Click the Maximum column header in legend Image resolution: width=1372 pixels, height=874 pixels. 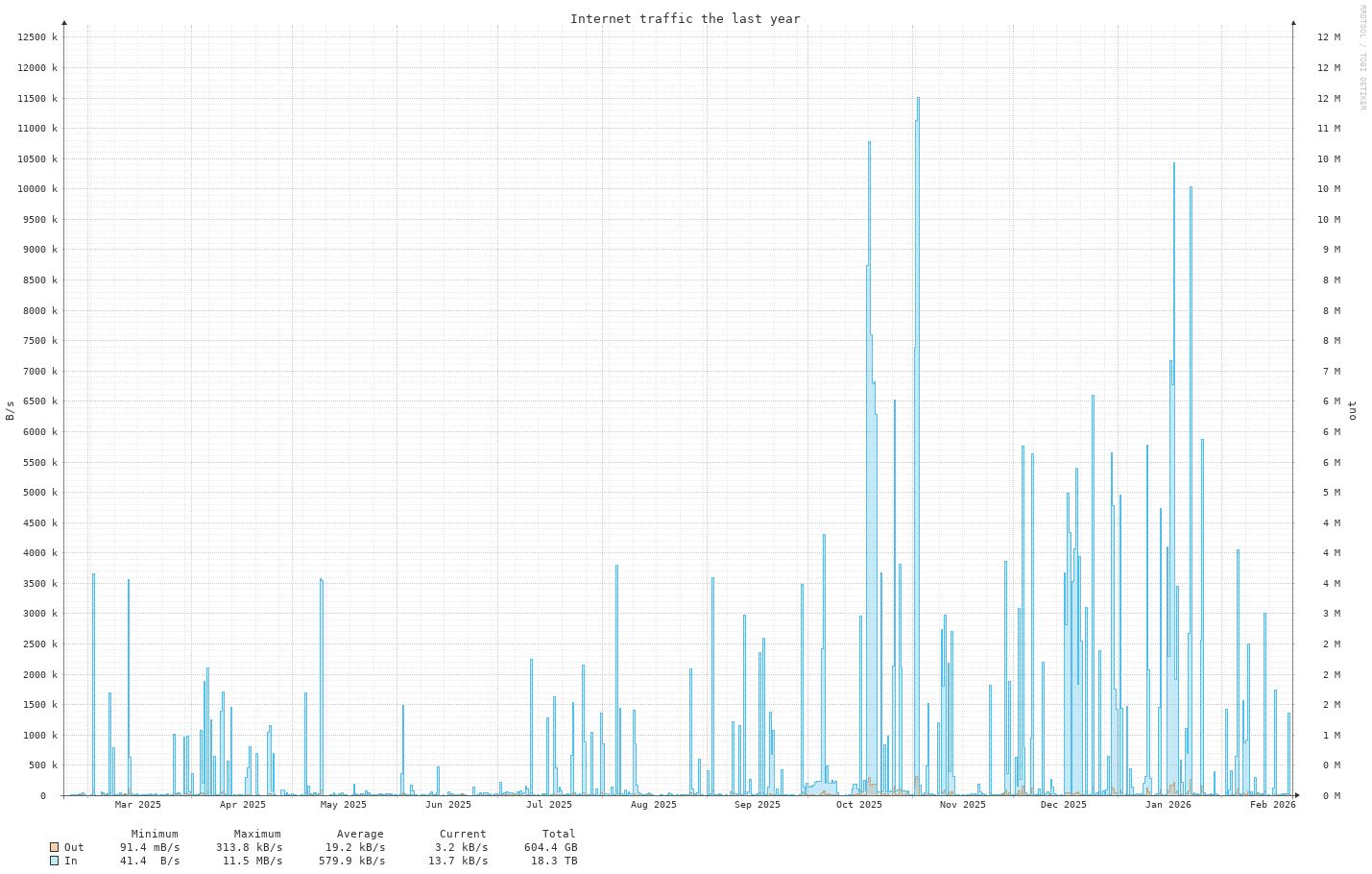(257, 834)
